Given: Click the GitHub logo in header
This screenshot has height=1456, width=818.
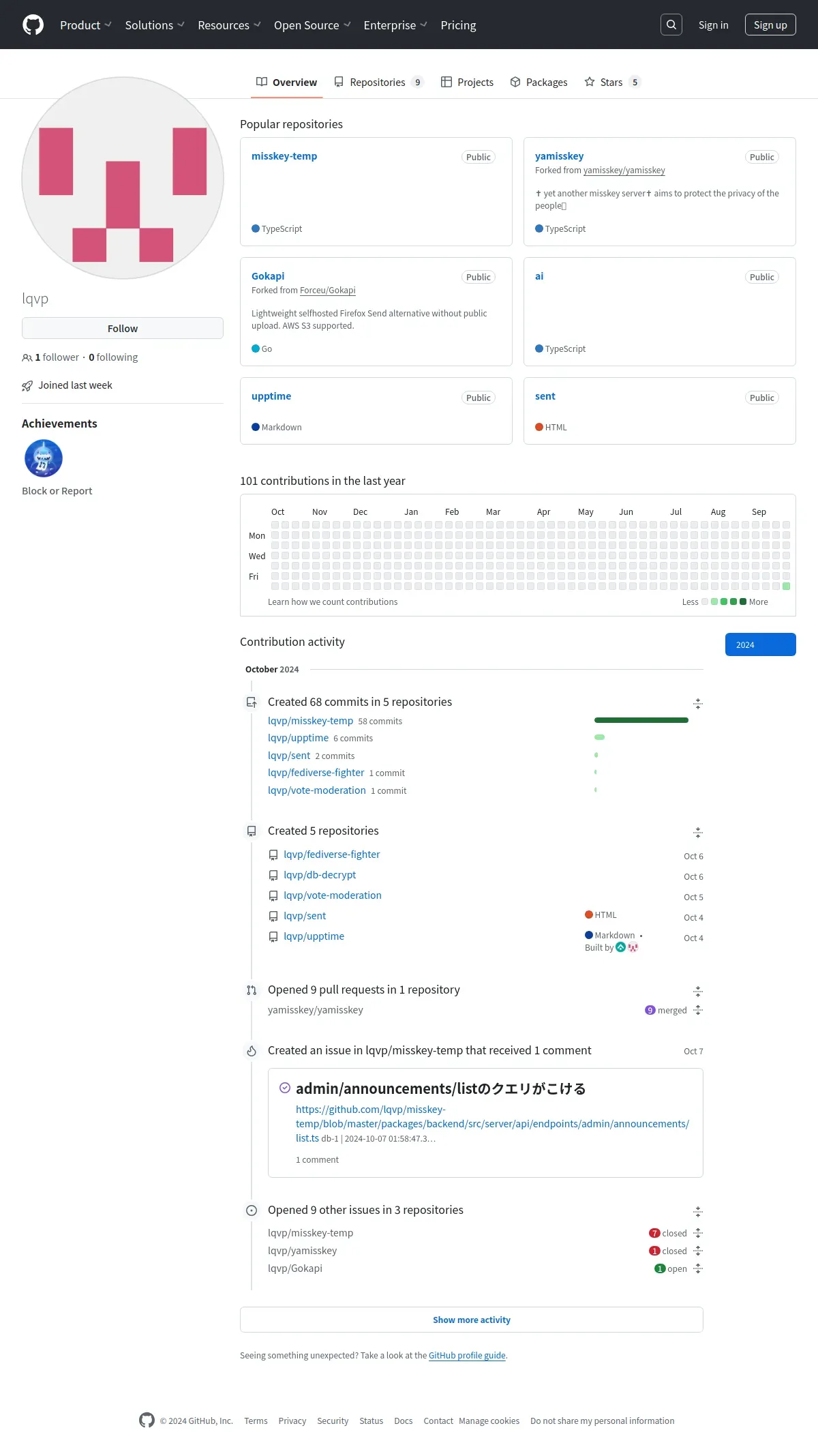Looking at the screenshot, I should tap(33, 25).
